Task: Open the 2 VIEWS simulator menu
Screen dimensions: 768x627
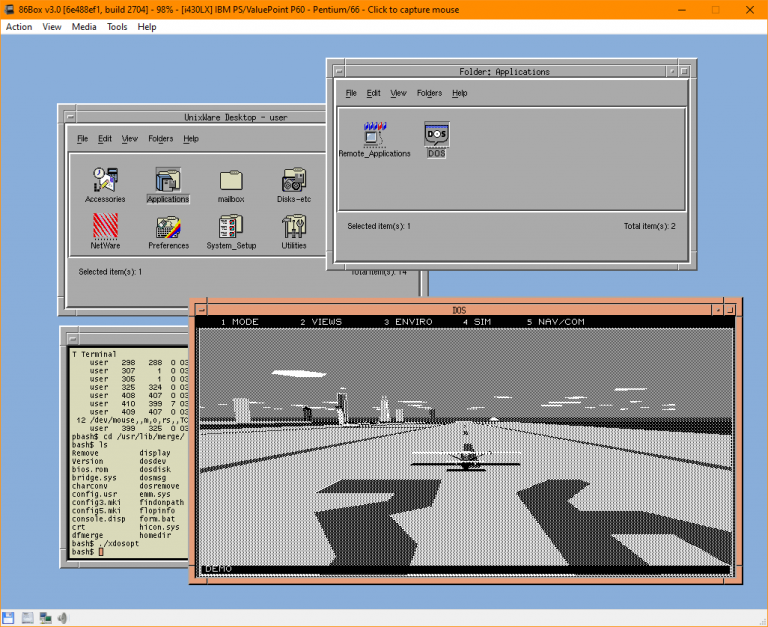Action: click(x=320, y=322)
